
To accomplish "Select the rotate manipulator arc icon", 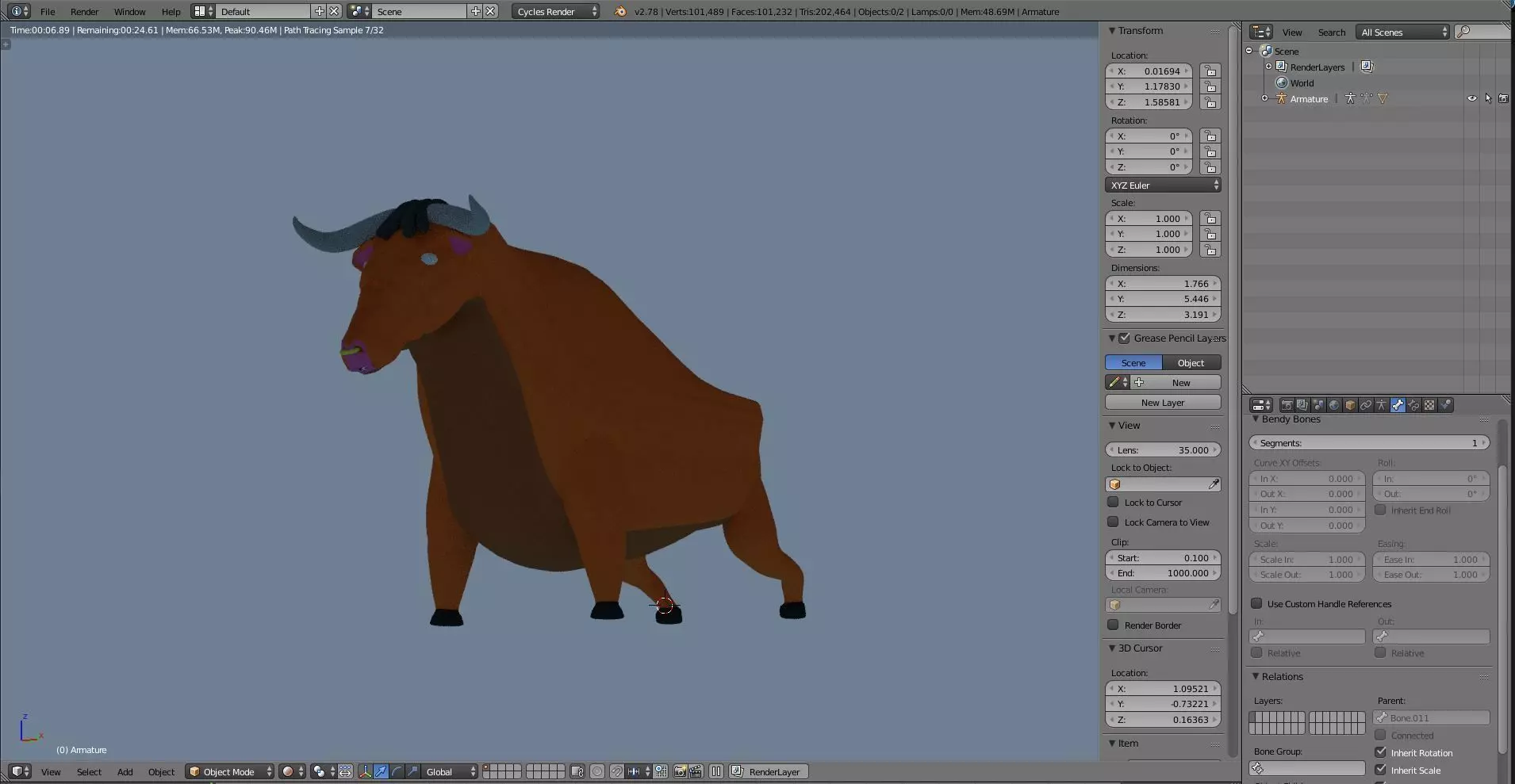I will [397, 771].
